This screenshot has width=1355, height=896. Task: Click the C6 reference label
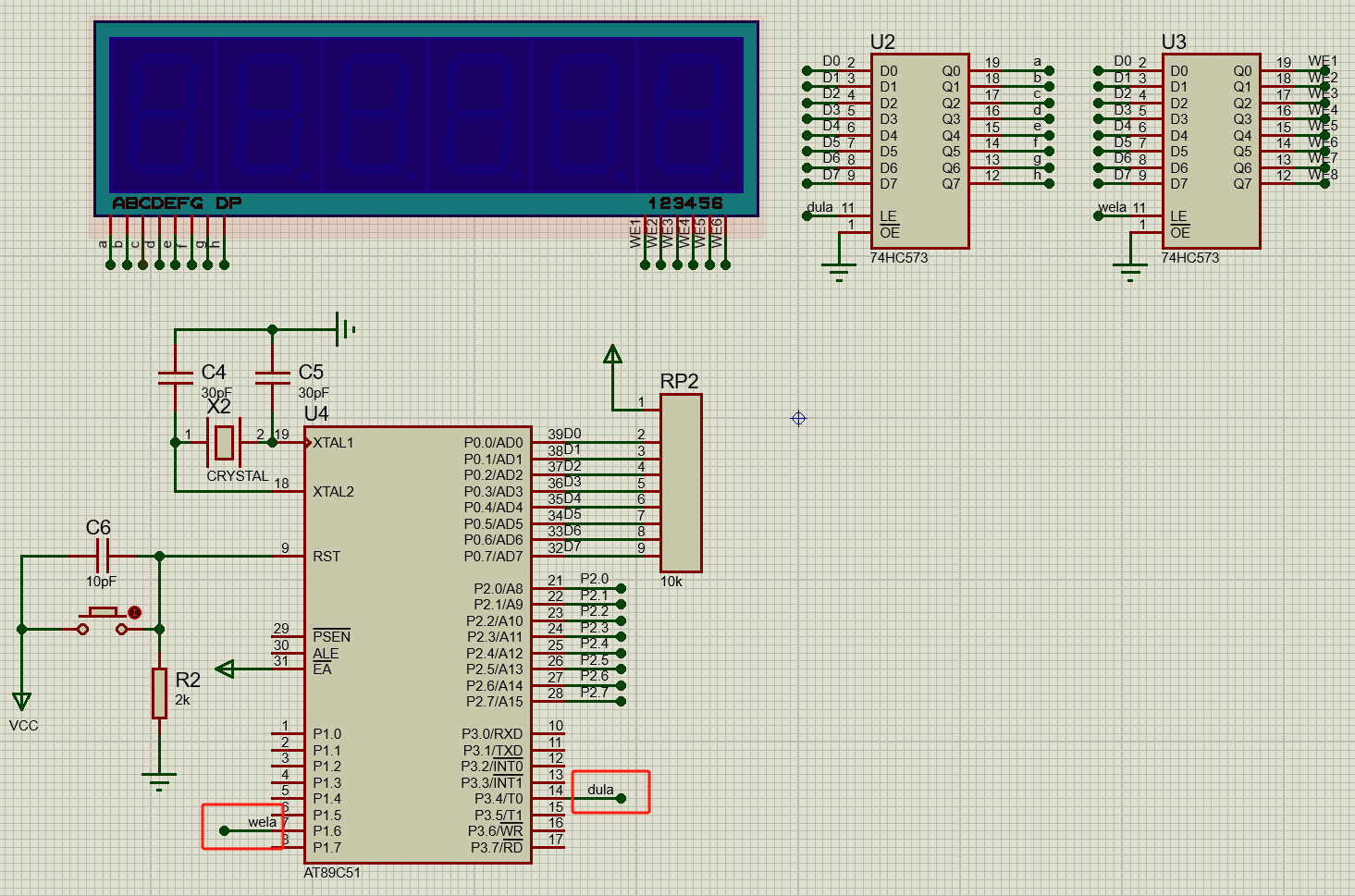coord(98,527)
